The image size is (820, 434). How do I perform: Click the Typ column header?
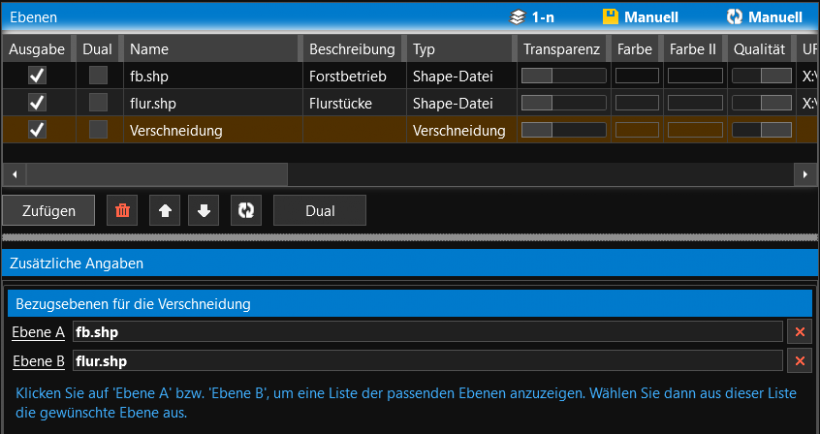(x=424, y=48)
